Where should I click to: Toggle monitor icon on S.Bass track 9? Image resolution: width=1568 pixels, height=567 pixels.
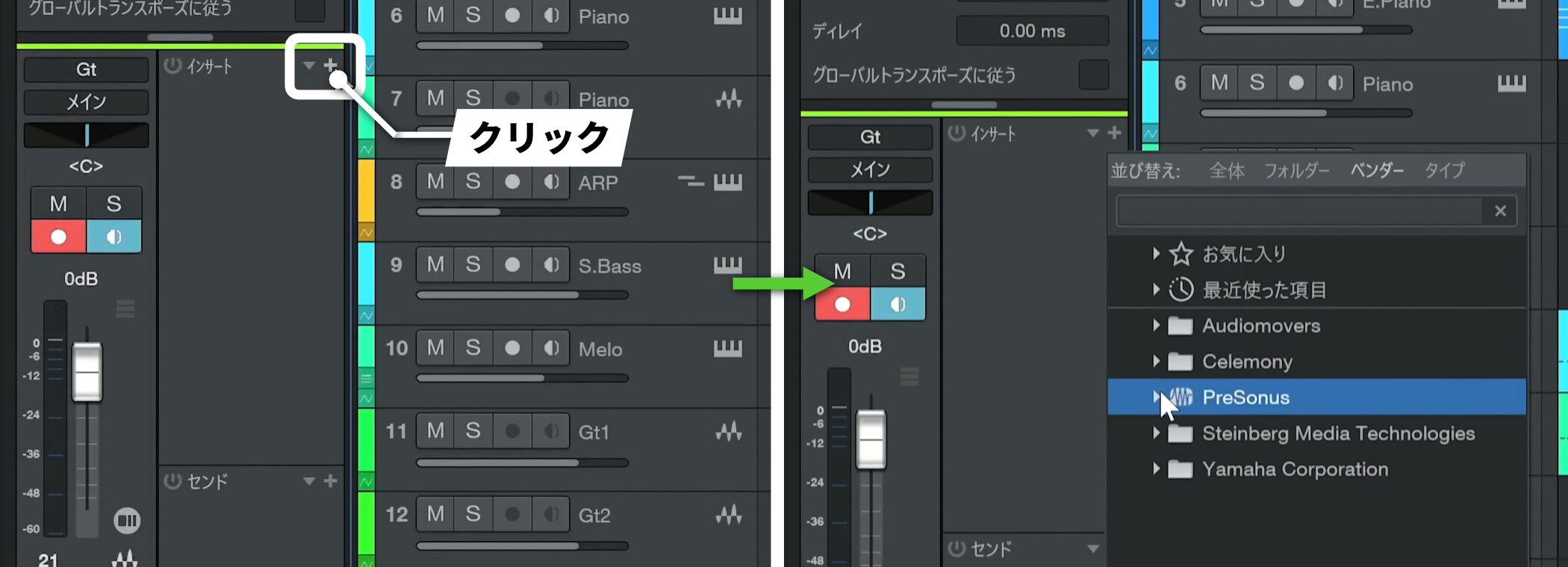[551, 265]
